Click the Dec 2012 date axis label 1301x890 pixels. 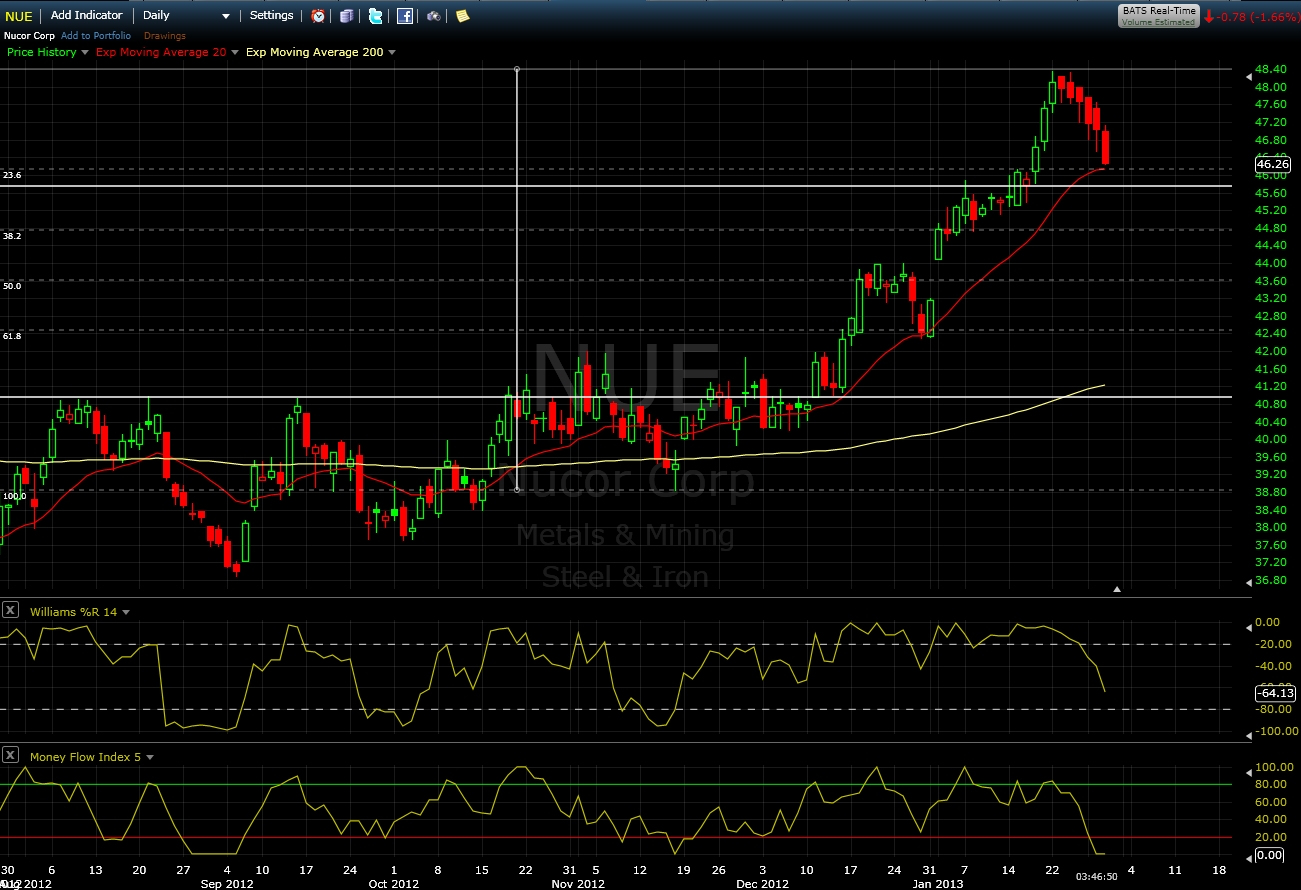tap(762, 884)
